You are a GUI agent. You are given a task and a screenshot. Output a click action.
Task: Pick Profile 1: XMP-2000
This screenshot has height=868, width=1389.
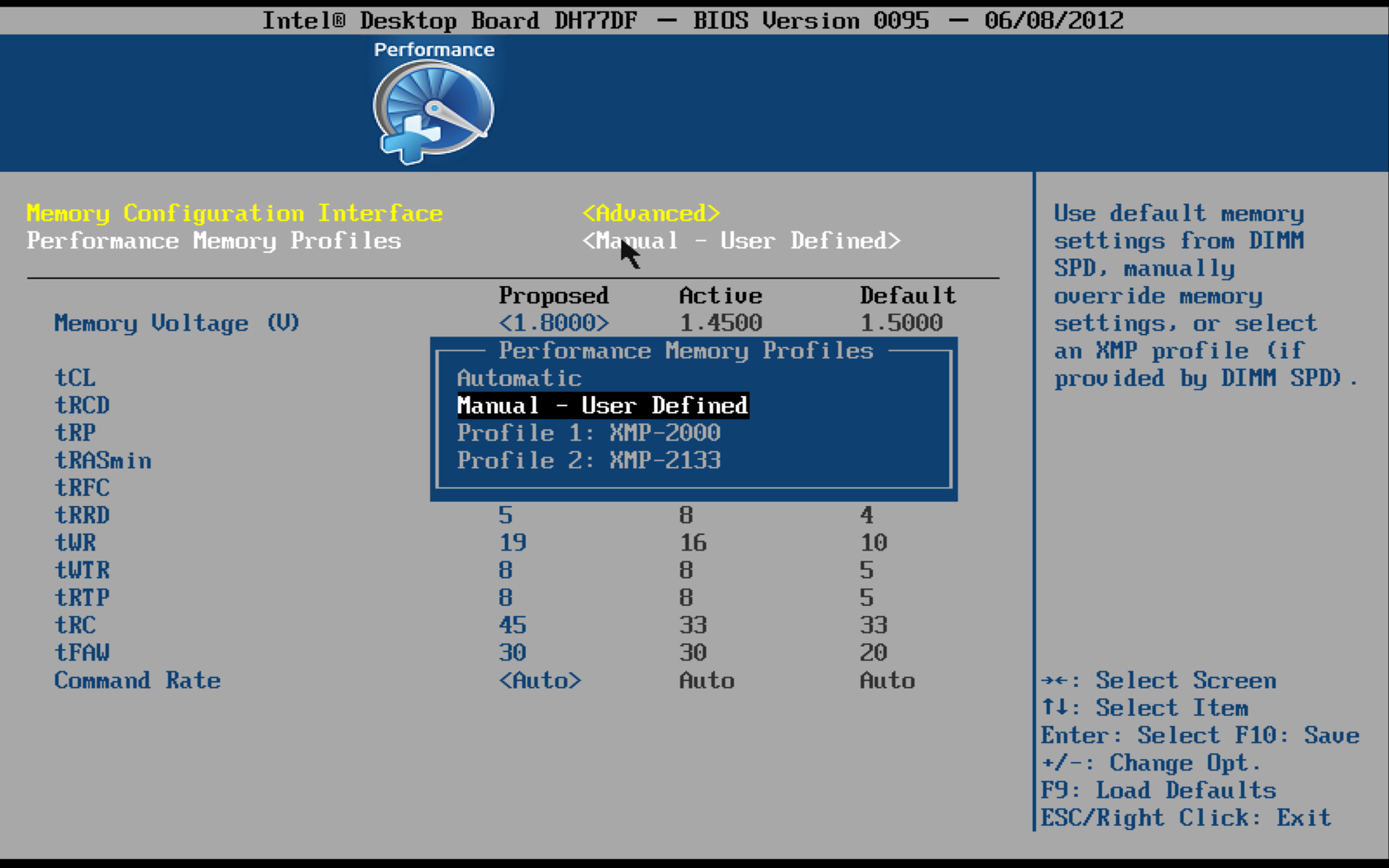tap(589, 433)
